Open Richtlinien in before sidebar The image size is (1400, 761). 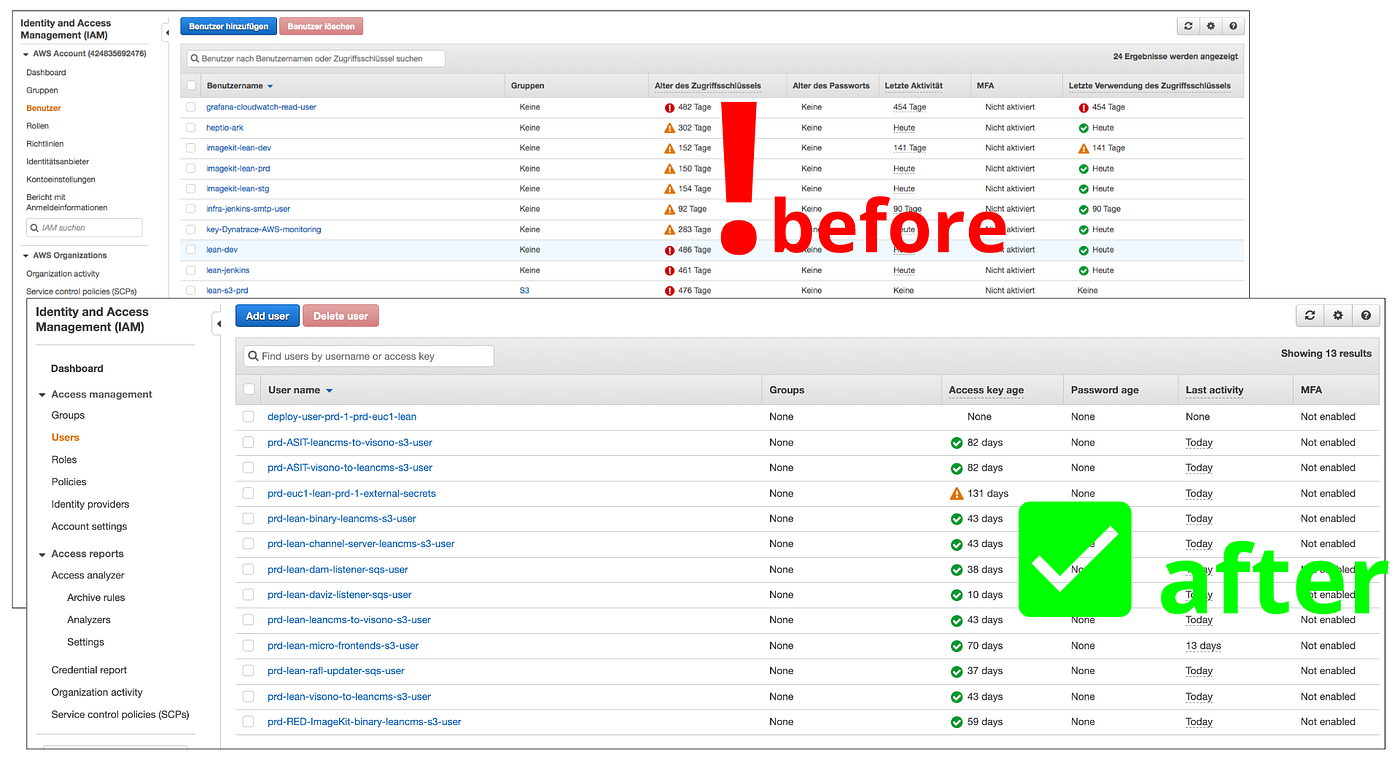[44, 144]
